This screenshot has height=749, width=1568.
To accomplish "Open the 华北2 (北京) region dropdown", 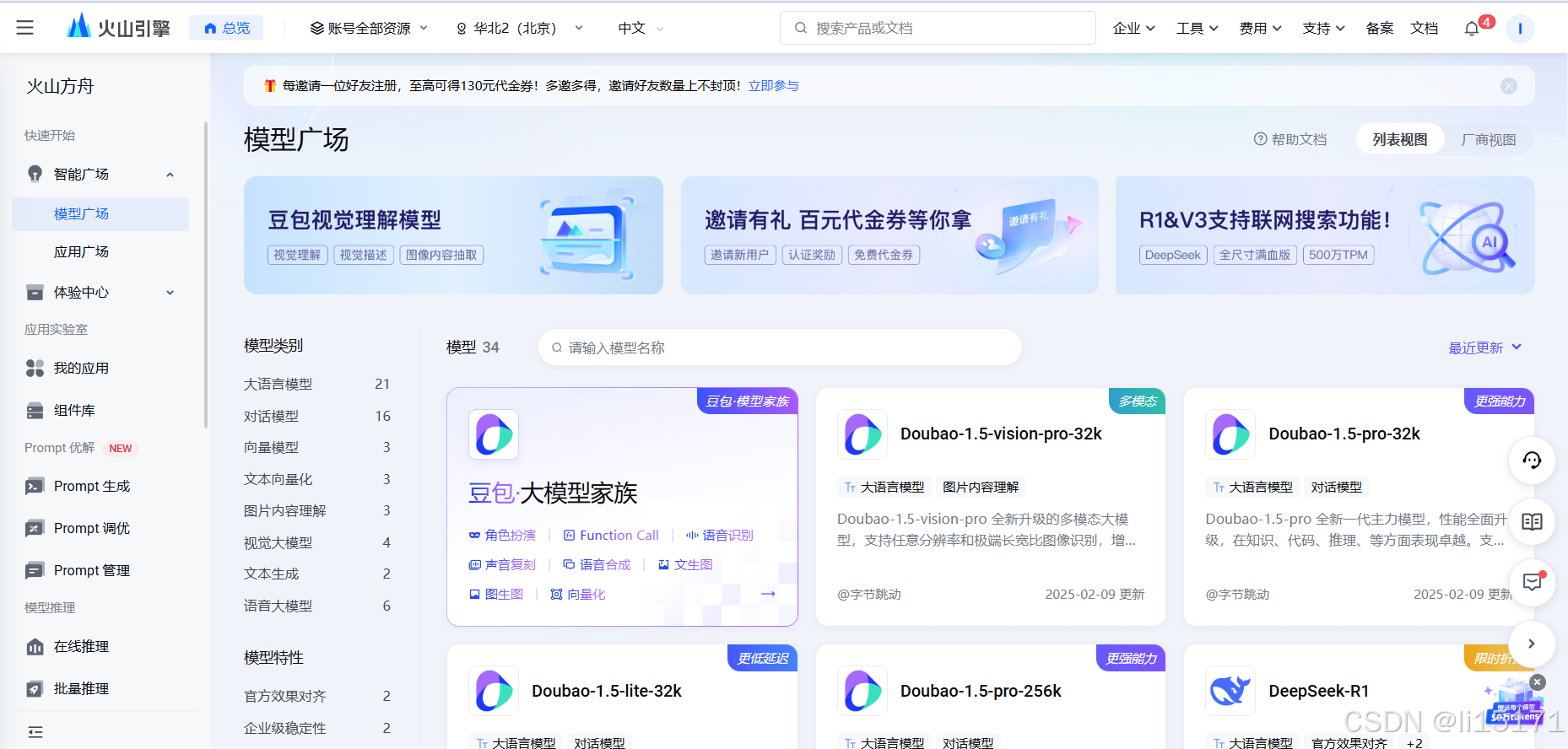I will [520, 28].
